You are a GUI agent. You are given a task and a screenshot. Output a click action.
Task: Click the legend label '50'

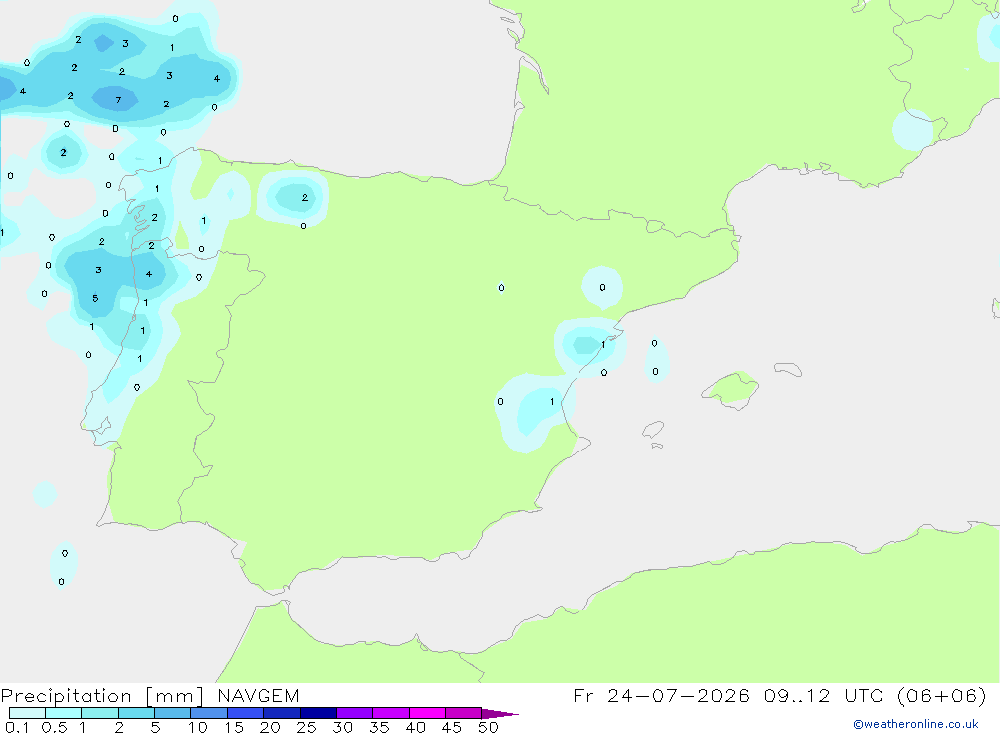click(488, 727)
